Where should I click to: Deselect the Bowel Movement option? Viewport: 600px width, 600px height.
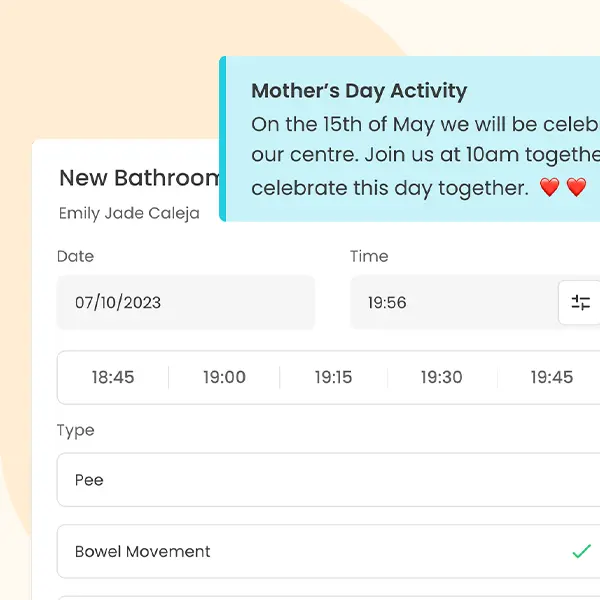(320, 551)
